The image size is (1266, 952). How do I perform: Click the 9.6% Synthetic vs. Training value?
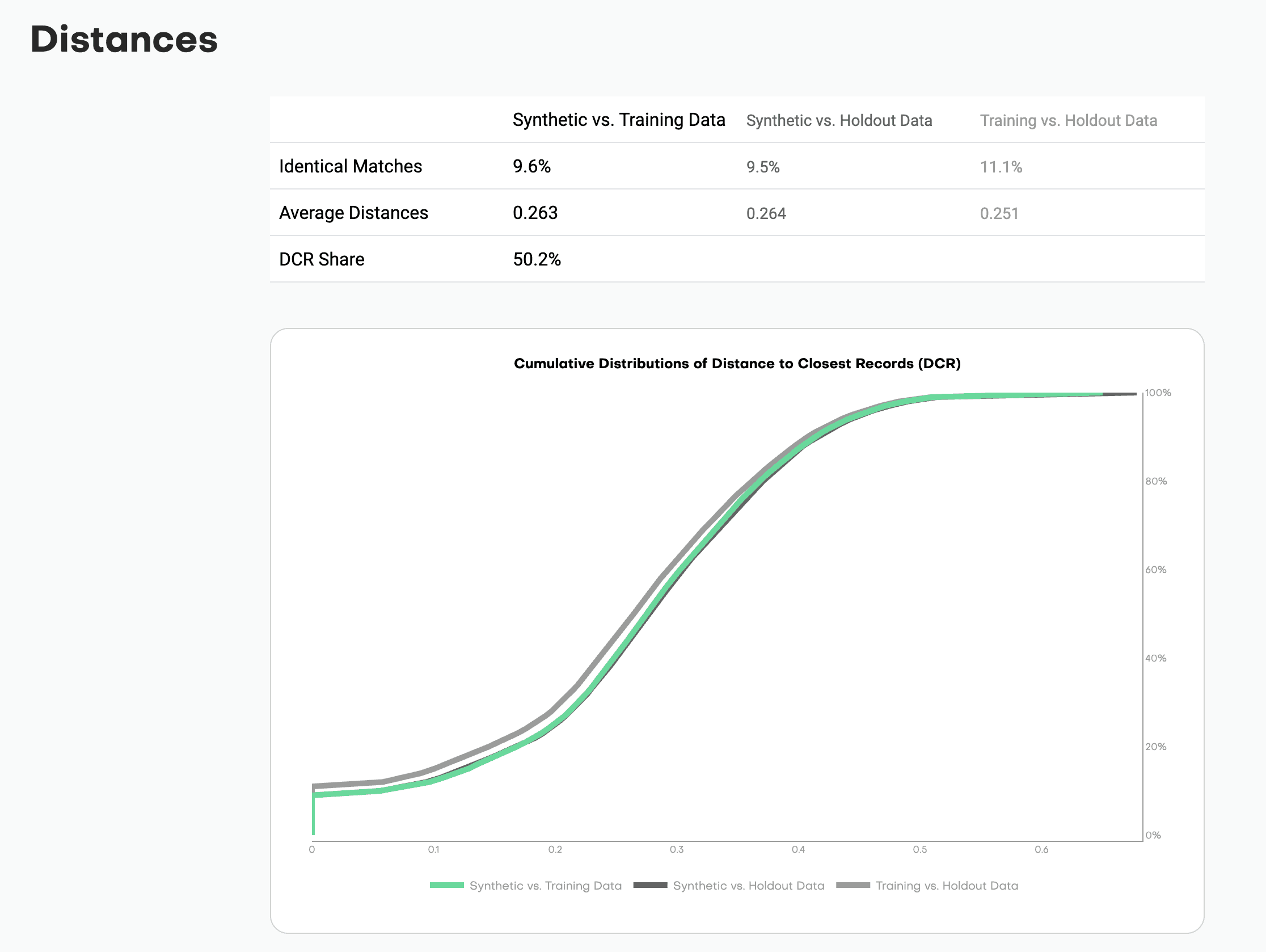click(x=531, y=167)
